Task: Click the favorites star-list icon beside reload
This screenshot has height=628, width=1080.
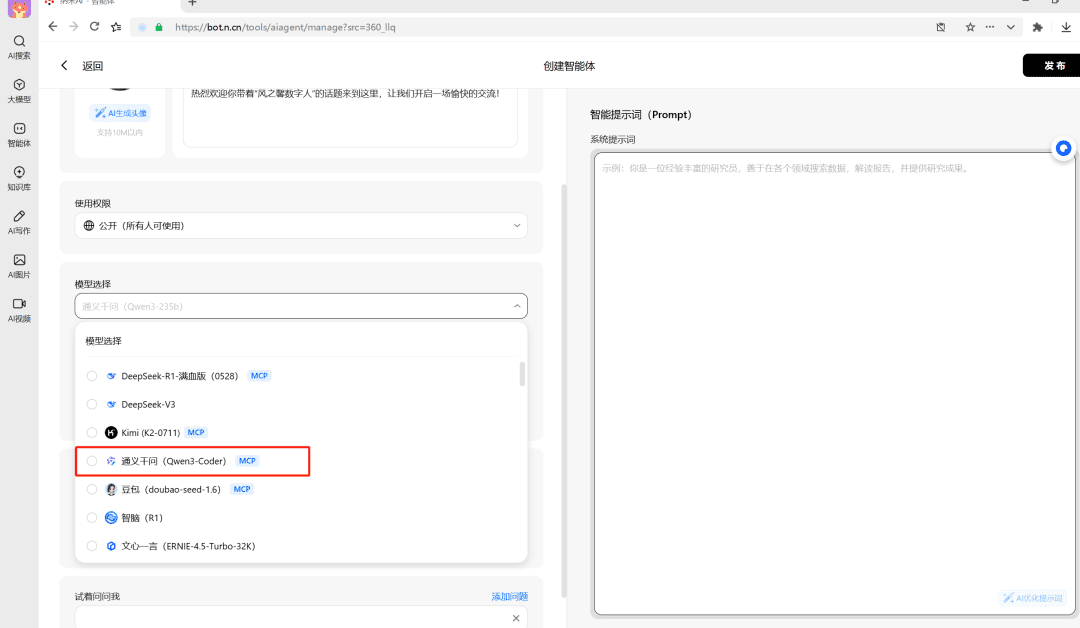Action: click(116, 27)
